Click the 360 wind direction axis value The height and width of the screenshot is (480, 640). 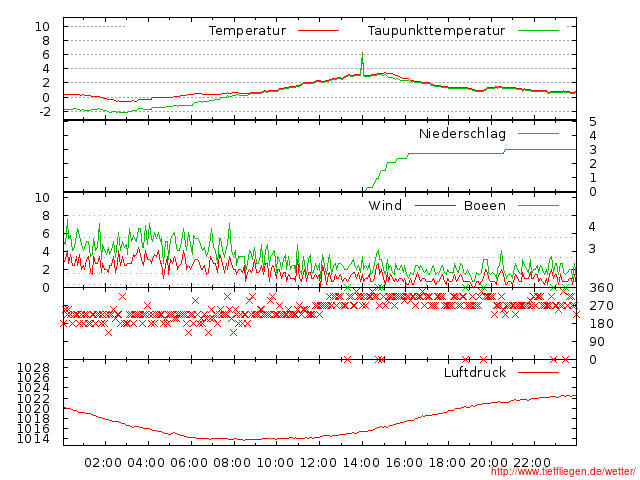pyautogui.click(x=601, y=288)
